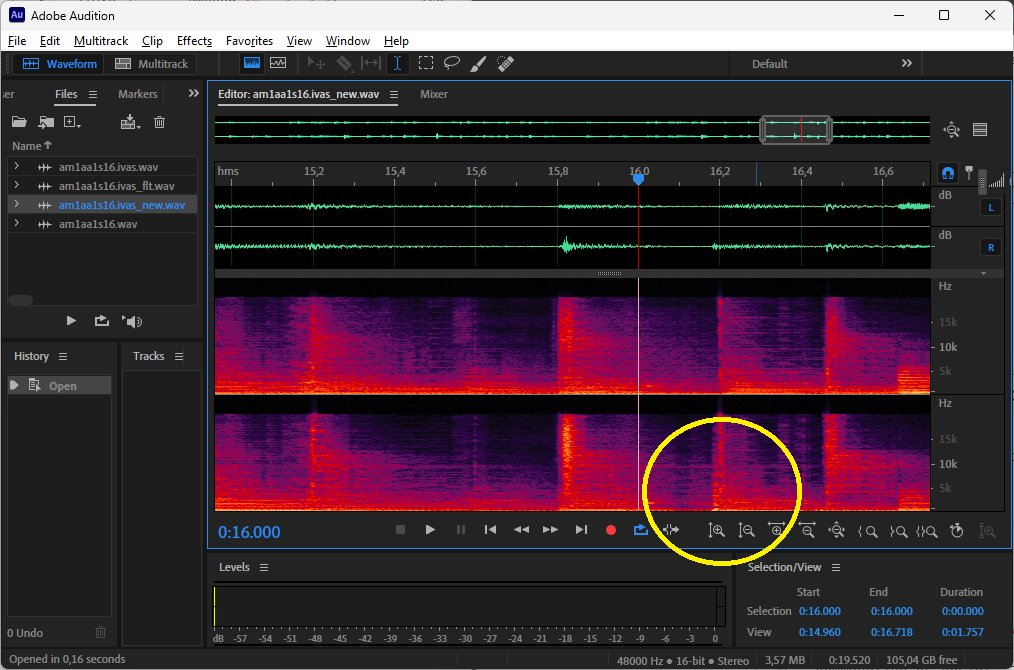The image size is (1014, 670).
Task: Click the Zoom In Amplitude icon
Action: pos(716,531)
